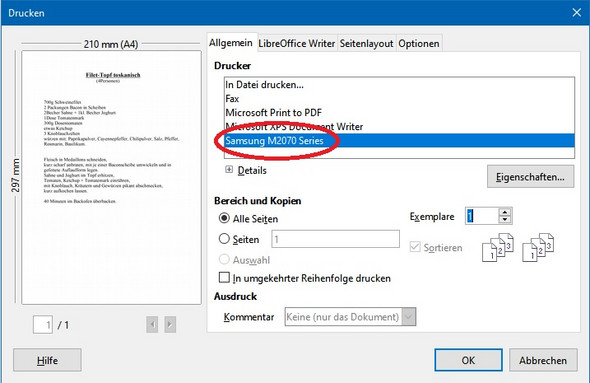Click the Exemplare copies field
The image size is (590, 383).
[x=482, y=216]
